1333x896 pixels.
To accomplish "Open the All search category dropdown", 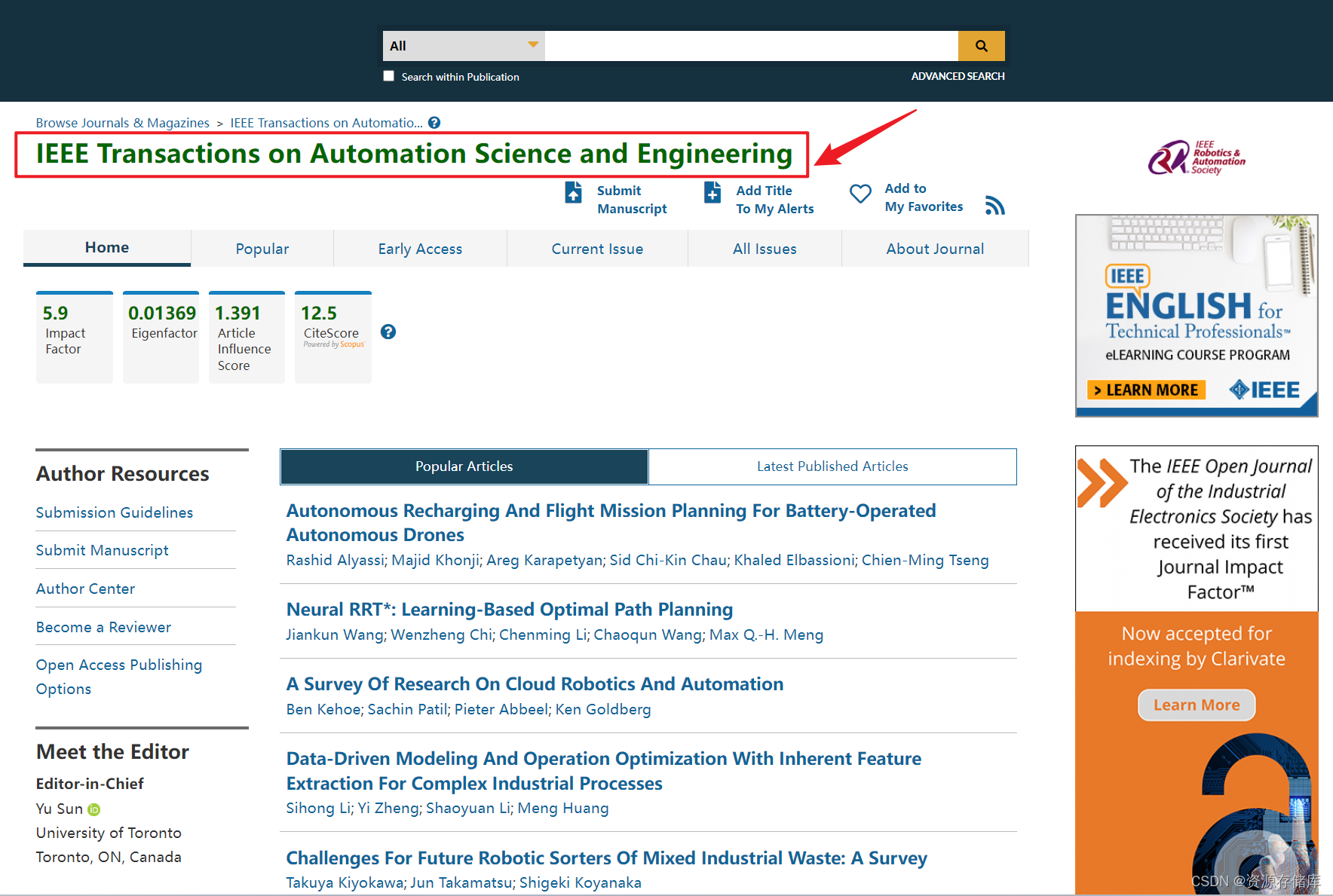I will pyautogui.click(x=464, y=46).
